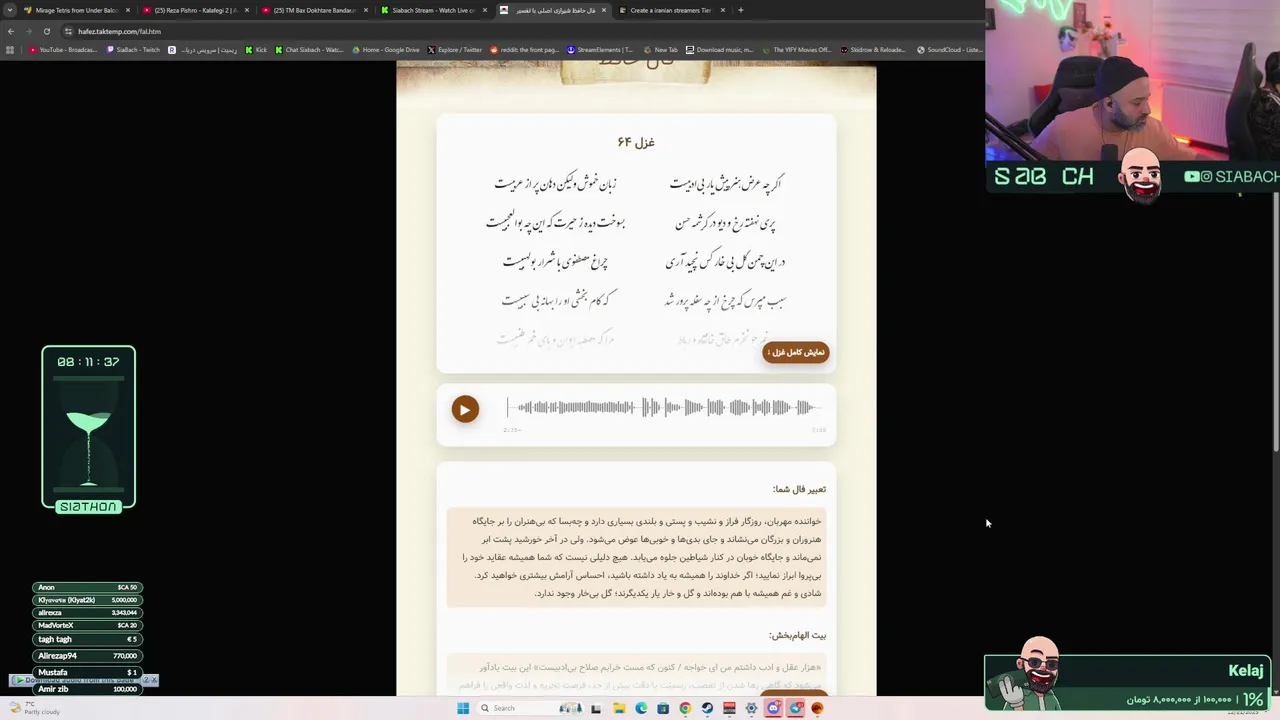Screen dimensions: 1280x720
Task: Switch to TM Bax Dokhtare Bandar tab
Action: pos(314,10)
